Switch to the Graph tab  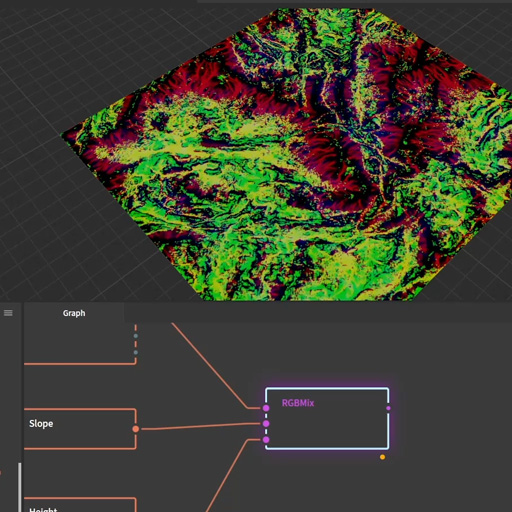(74, 313)
